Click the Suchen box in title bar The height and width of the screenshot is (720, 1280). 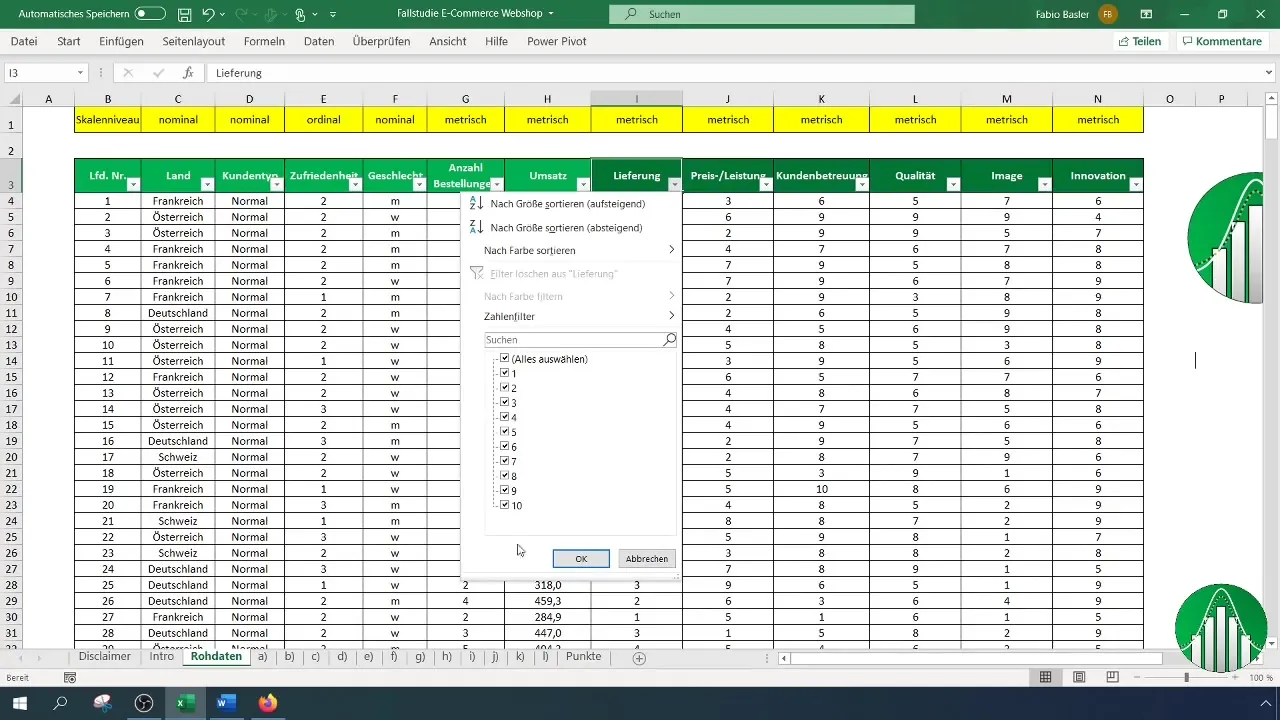coord(762,15)
